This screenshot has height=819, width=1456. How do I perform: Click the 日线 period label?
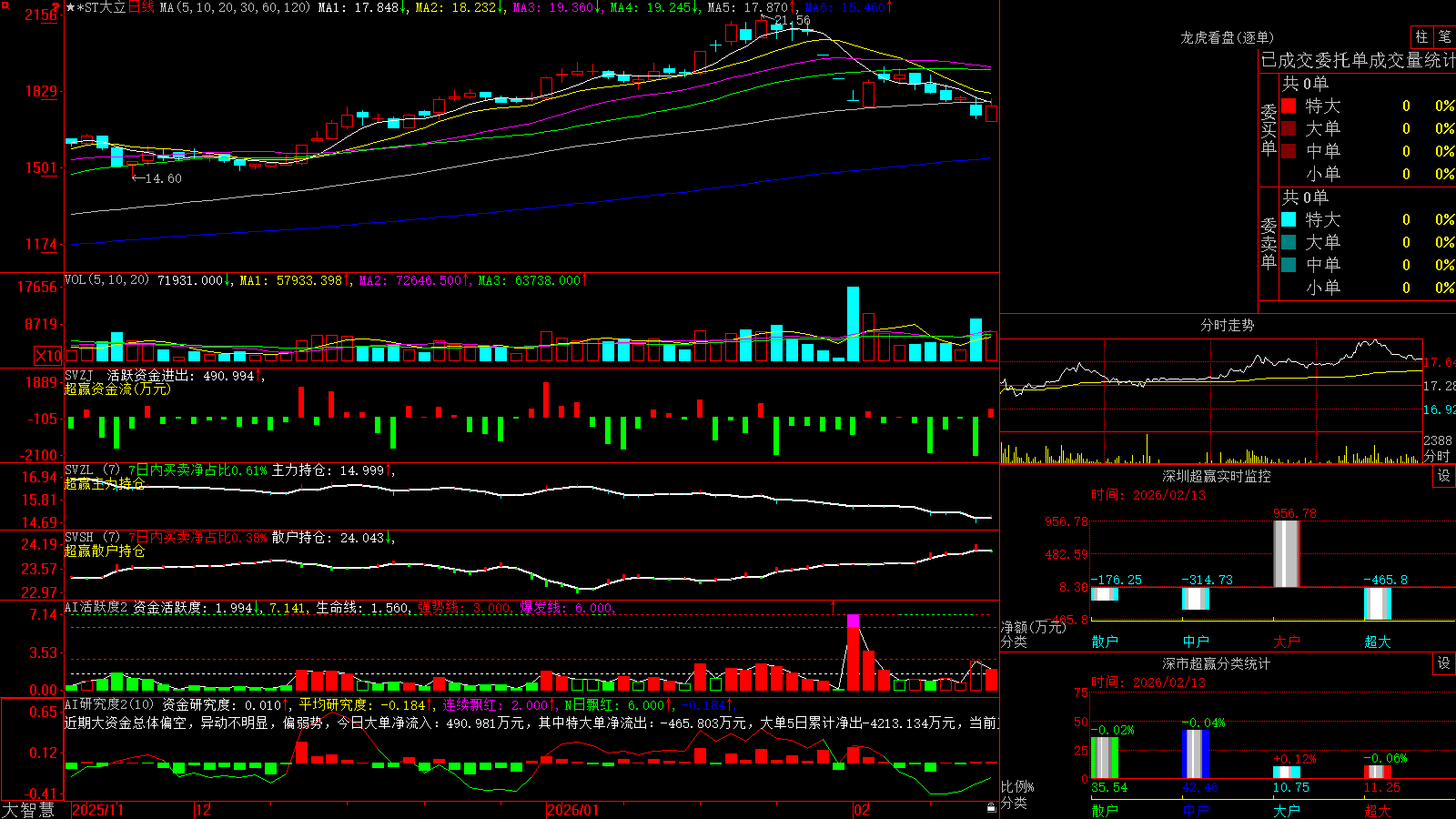(x=141, y=7)
